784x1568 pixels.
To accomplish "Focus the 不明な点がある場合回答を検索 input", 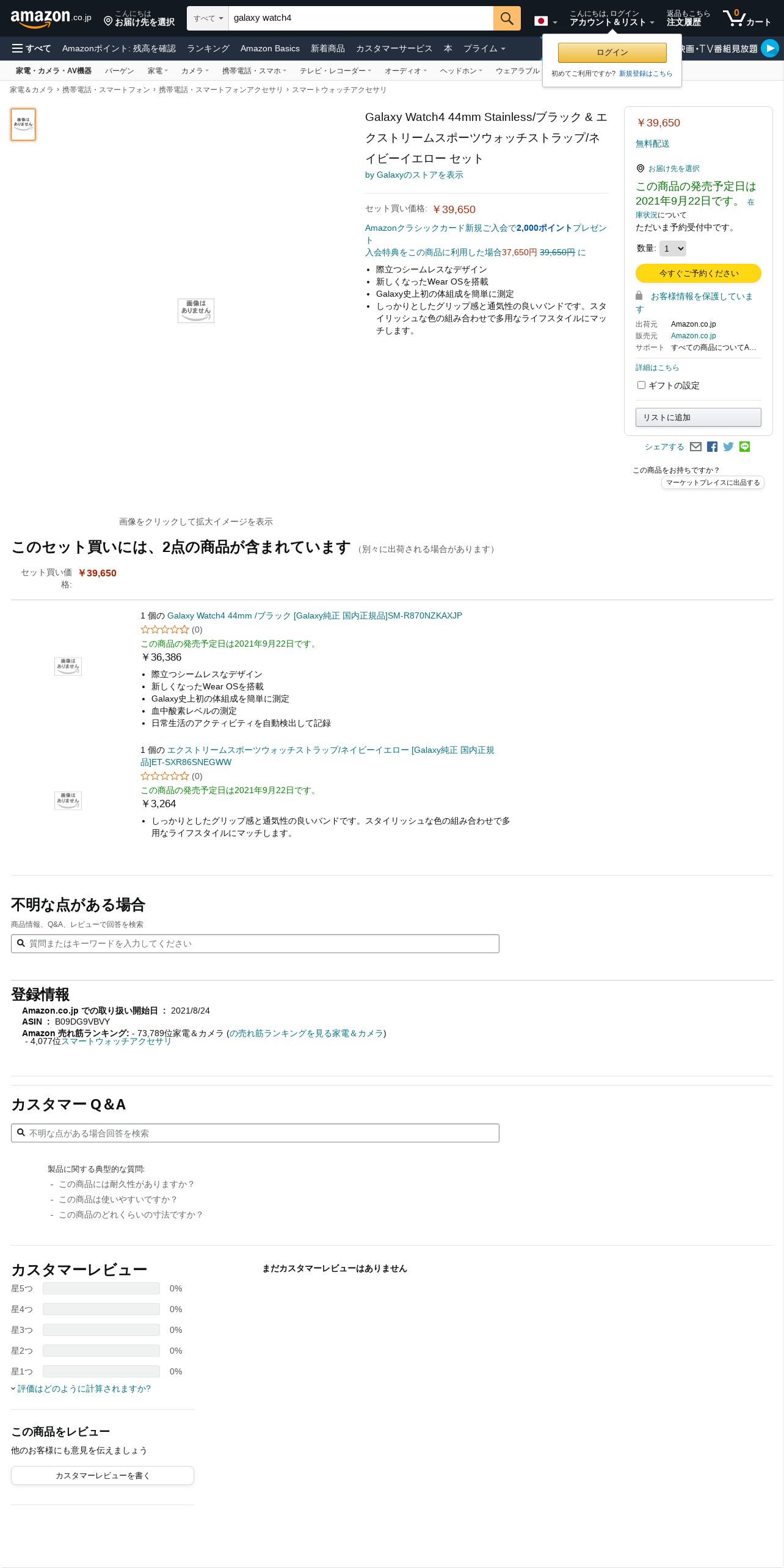I will coord(255,1133).
